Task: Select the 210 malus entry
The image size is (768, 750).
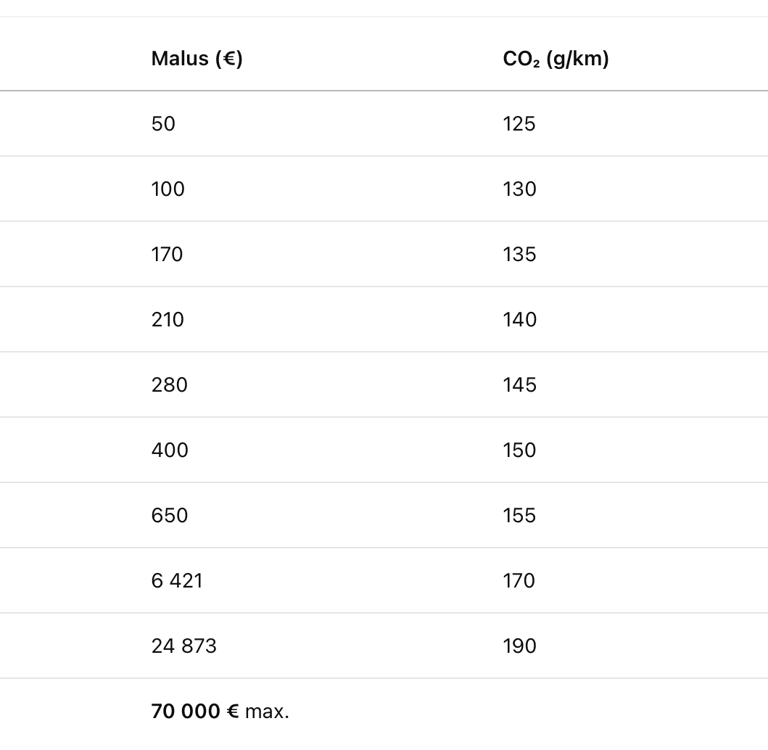Action: click(168, 320)
